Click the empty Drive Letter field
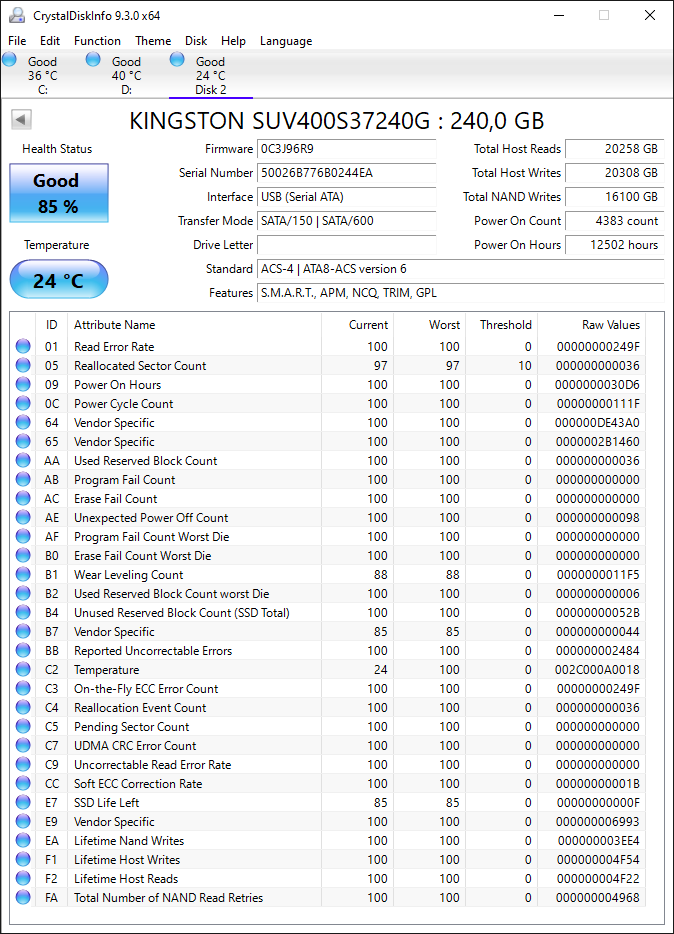This screenshot has height=934, width=674. [x=347, y=245]
